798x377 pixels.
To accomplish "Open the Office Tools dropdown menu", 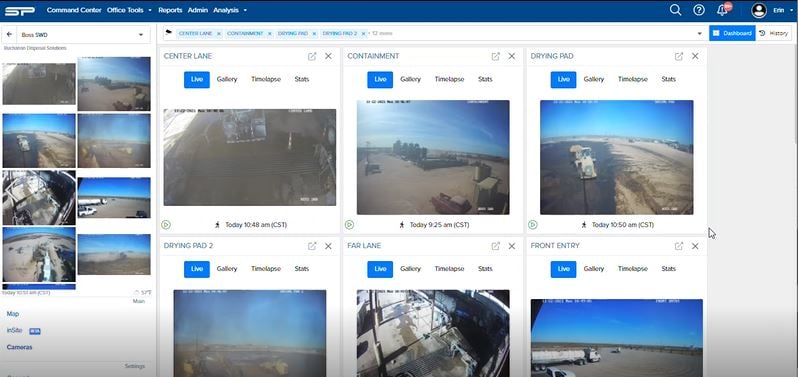I will click(129, 10).
